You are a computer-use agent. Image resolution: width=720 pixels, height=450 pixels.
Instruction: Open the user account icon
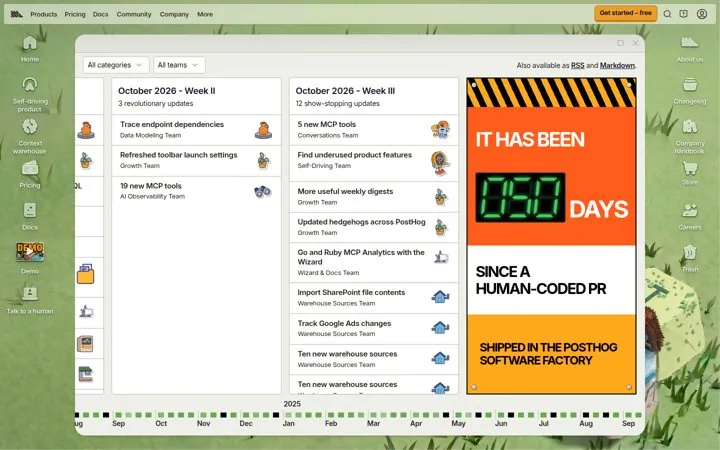pyautogui.click(x=702, y=14)
